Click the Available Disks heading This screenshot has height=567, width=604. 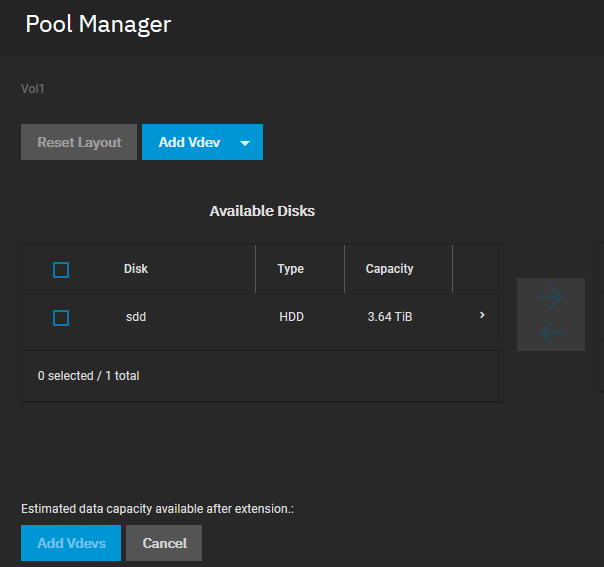click(x=262, y=211)
